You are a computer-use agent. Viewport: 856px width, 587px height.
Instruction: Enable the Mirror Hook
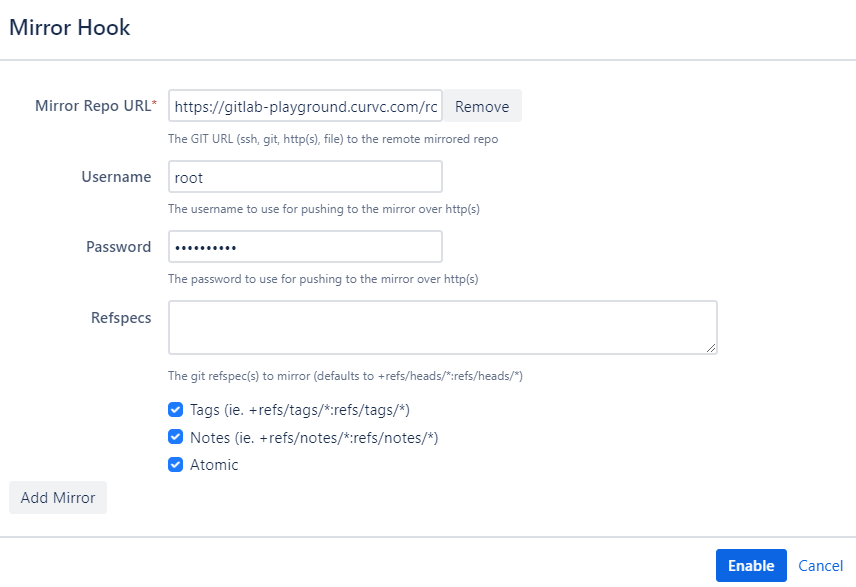point(751,566)
